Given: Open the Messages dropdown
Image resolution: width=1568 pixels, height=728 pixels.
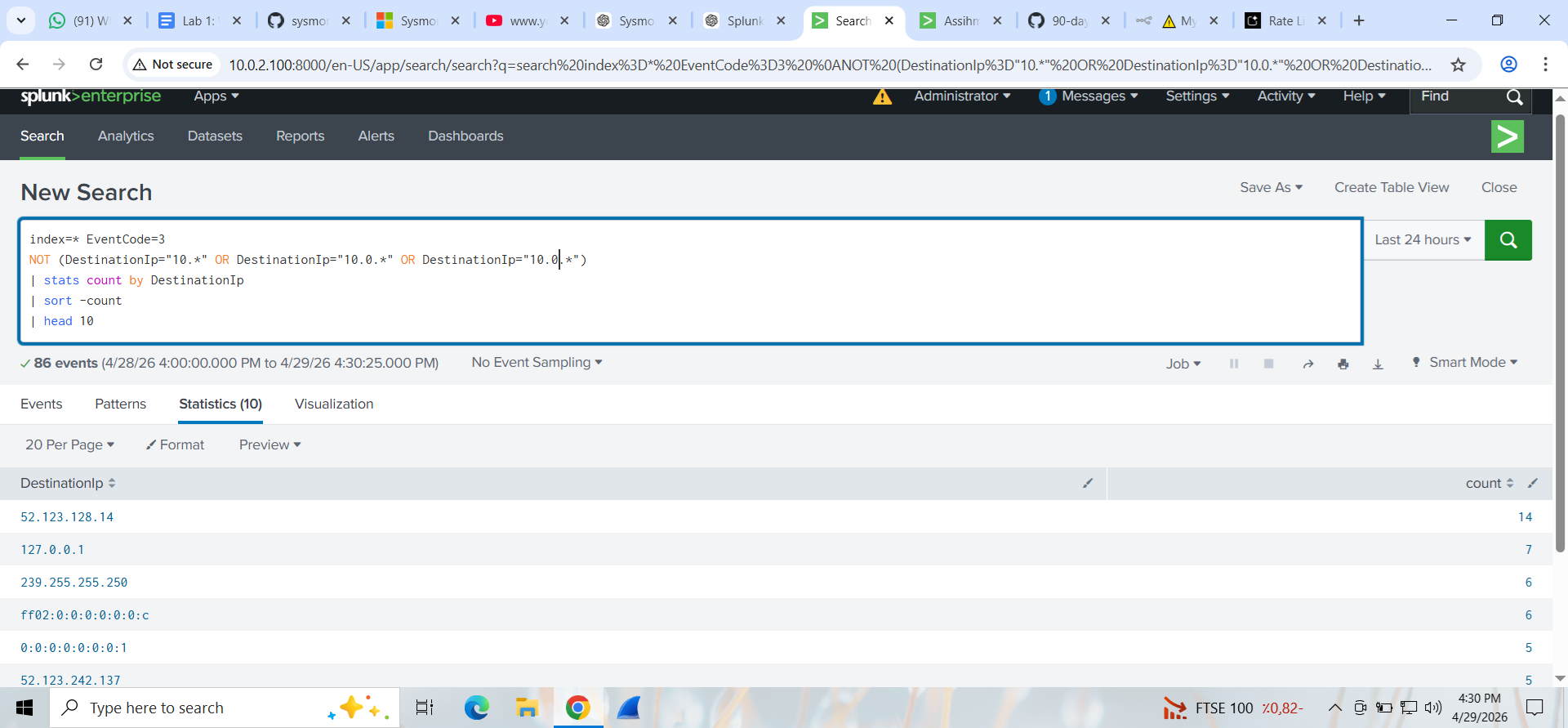Looking at the screenshot, I should pos(1089,96).
